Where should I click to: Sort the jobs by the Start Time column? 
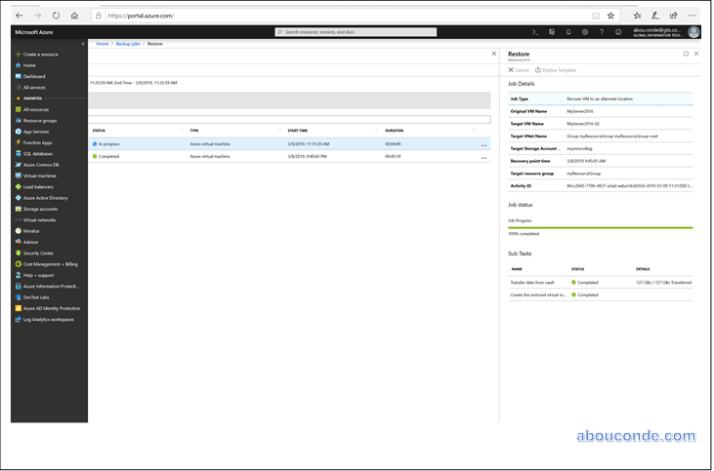pos(299,130)
